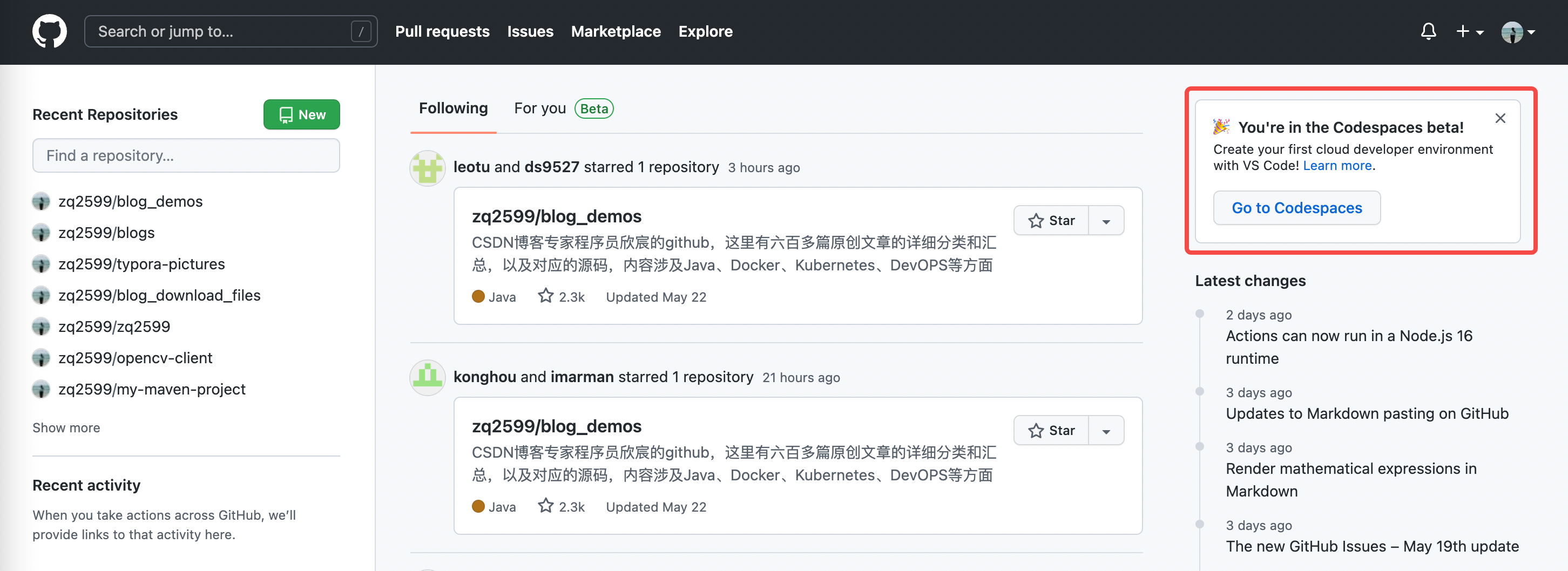Click konghou's identicon avatar
This screenshot has height=571, width=1568.
[427, 378]
